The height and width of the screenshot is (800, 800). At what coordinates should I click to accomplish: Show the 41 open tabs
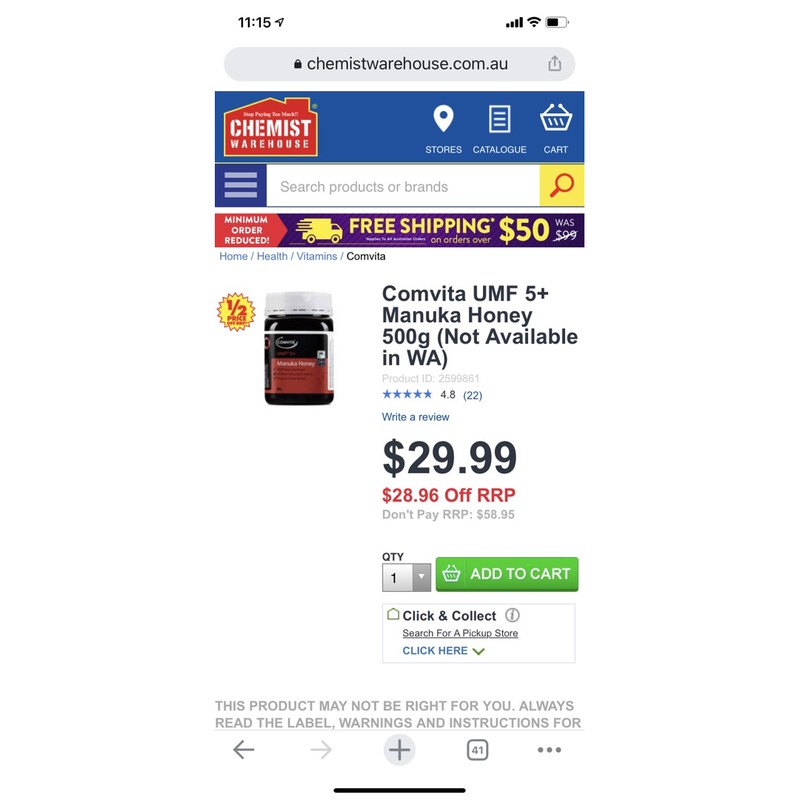[x=477, y=750]
